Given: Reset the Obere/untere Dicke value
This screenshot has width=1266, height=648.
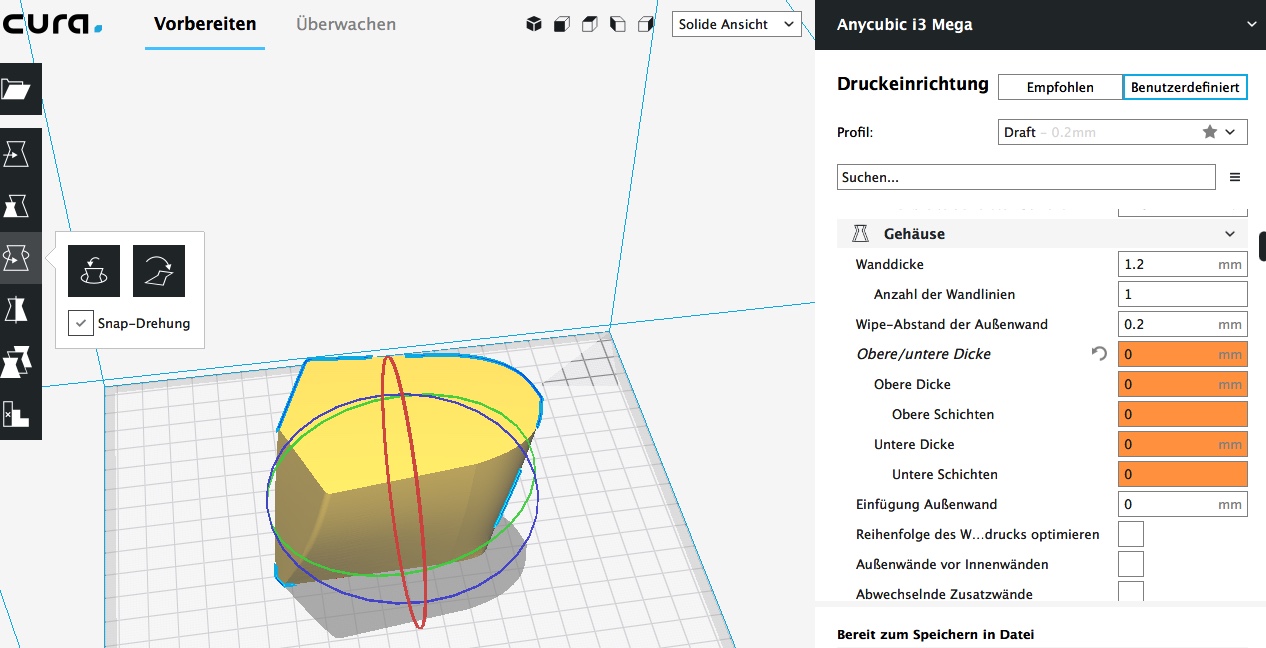Looking at the screenshot, I should (1099, 354).
